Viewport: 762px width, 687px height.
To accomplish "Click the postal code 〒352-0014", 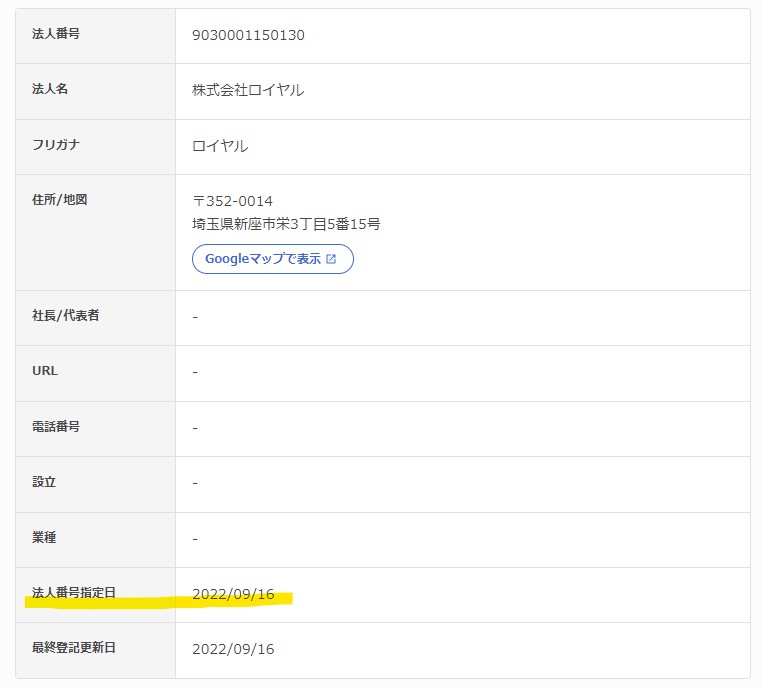I will click(x=232, y=201).
